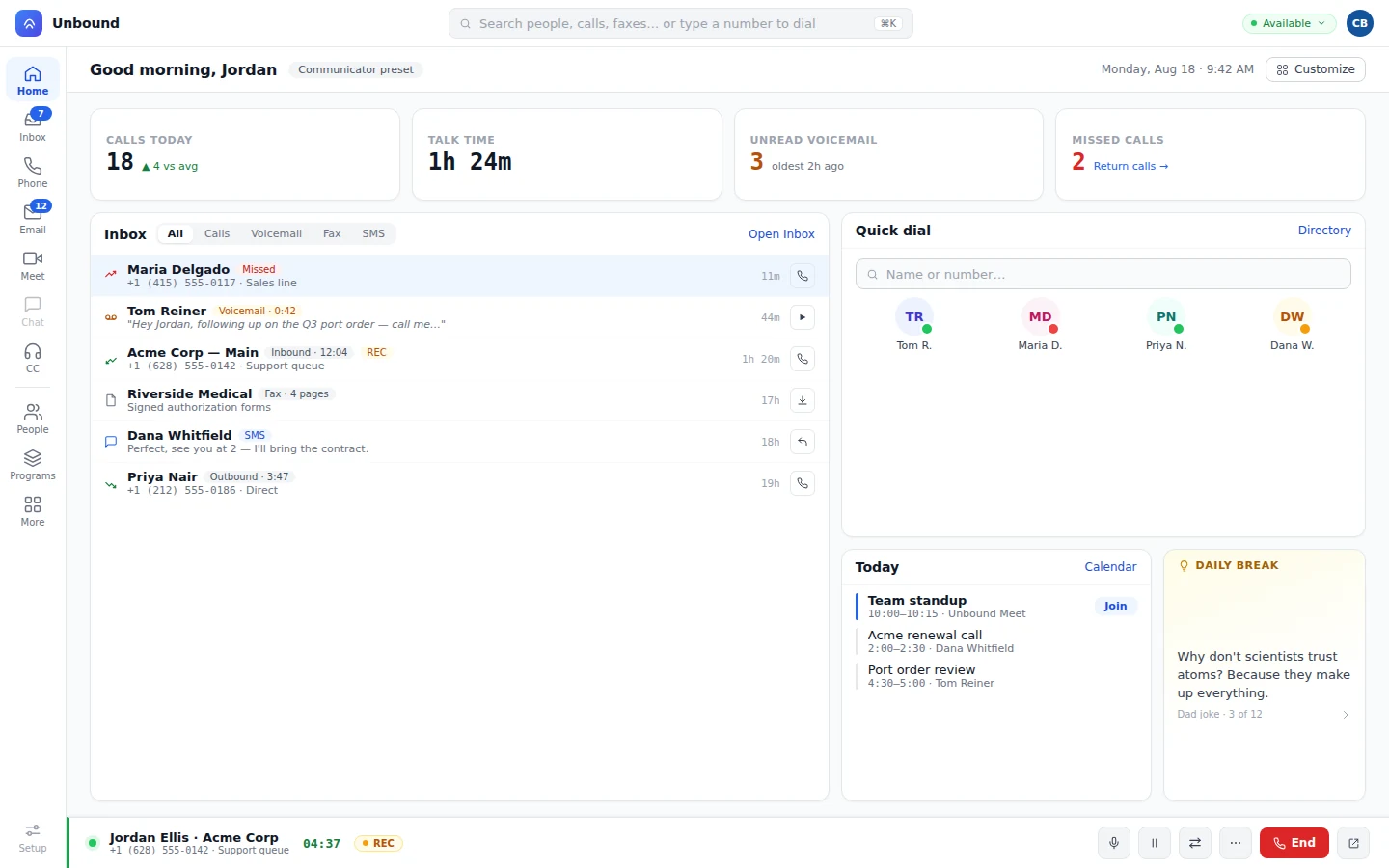
Task: Switch to the SMS inbox tab
Action: (373, 233)
